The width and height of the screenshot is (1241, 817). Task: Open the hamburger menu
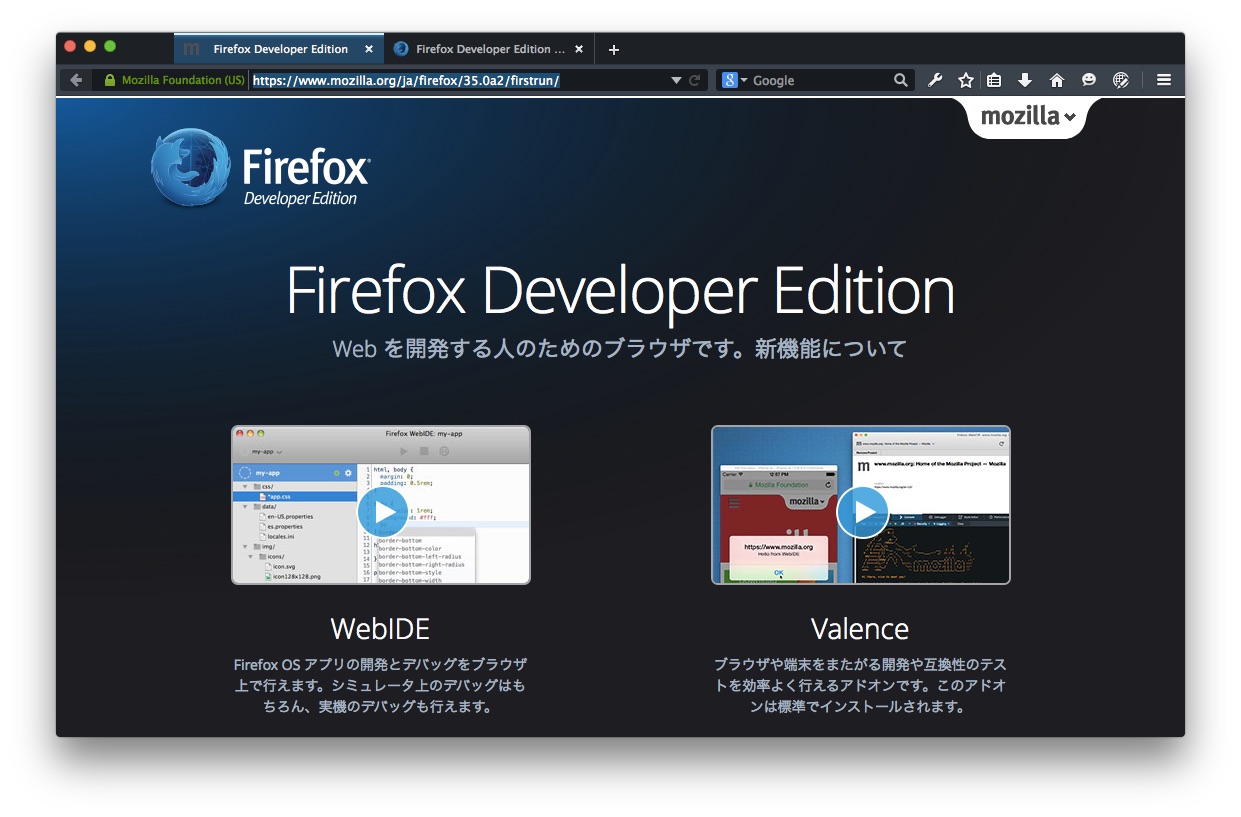(1164, 80)
